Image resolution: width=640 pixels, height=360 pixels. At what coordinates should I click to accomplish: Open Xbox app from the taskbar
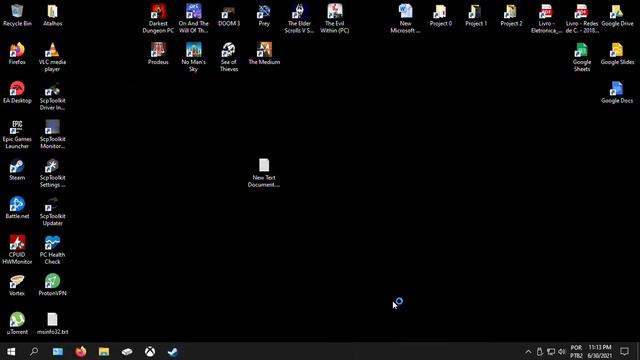[150, 351]
